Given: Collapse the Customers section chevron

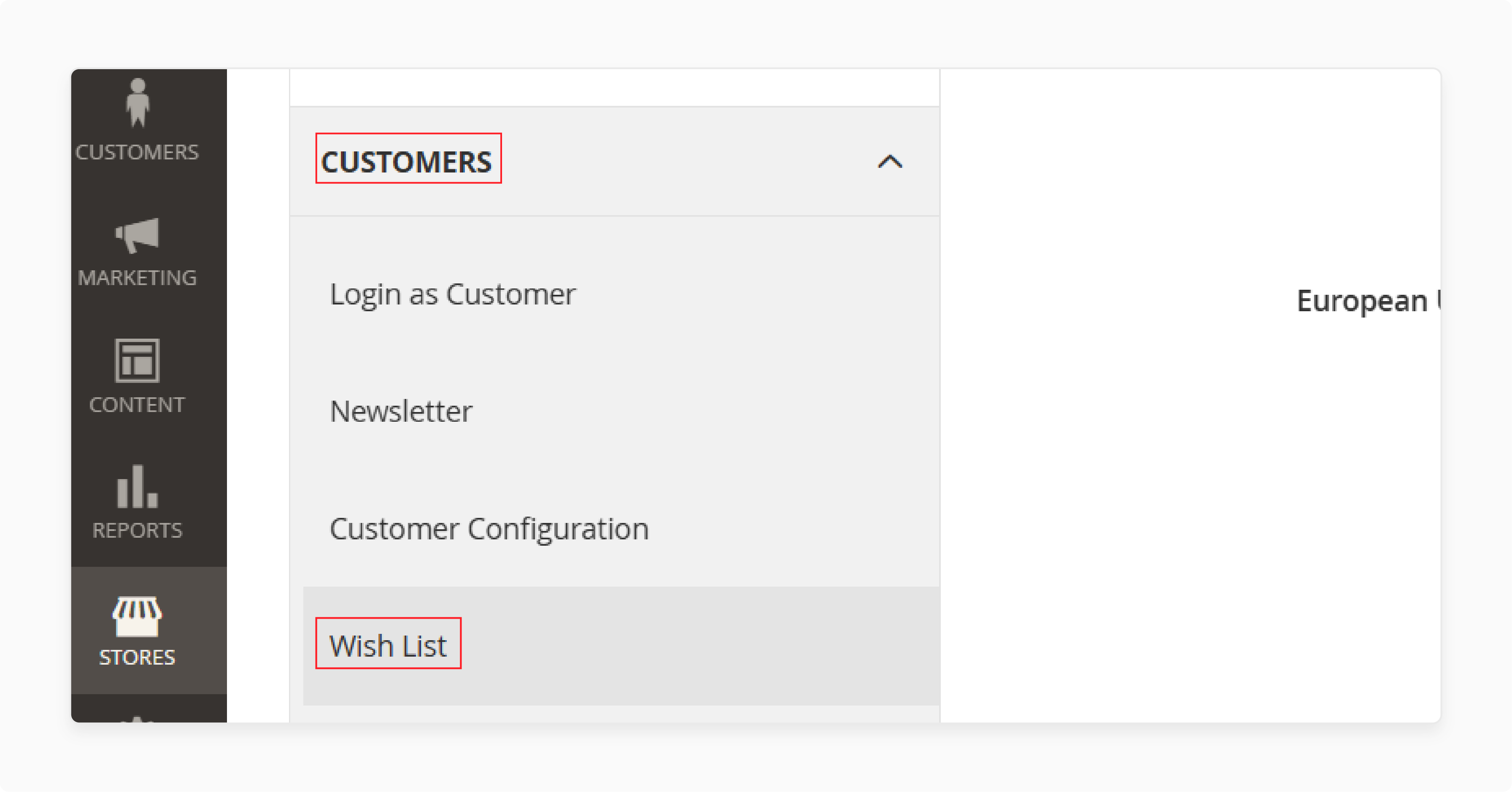Looking at the screenshot, I should (890, 162).
